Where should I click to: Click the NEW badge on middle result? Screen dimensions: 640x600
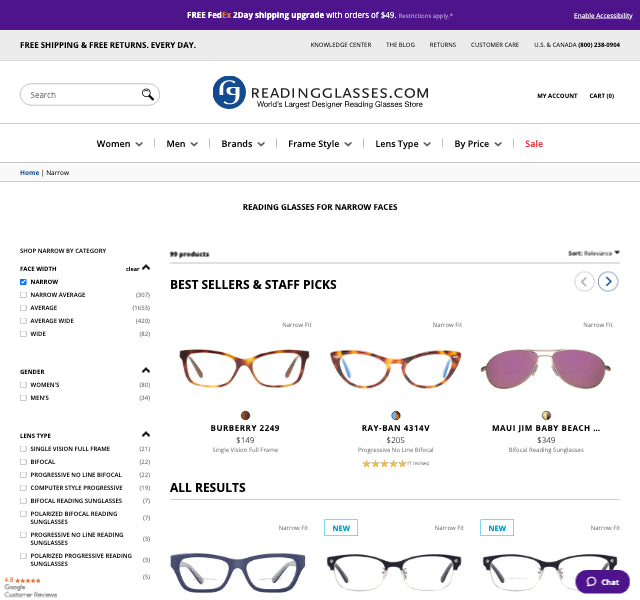(x=341, y=528)
